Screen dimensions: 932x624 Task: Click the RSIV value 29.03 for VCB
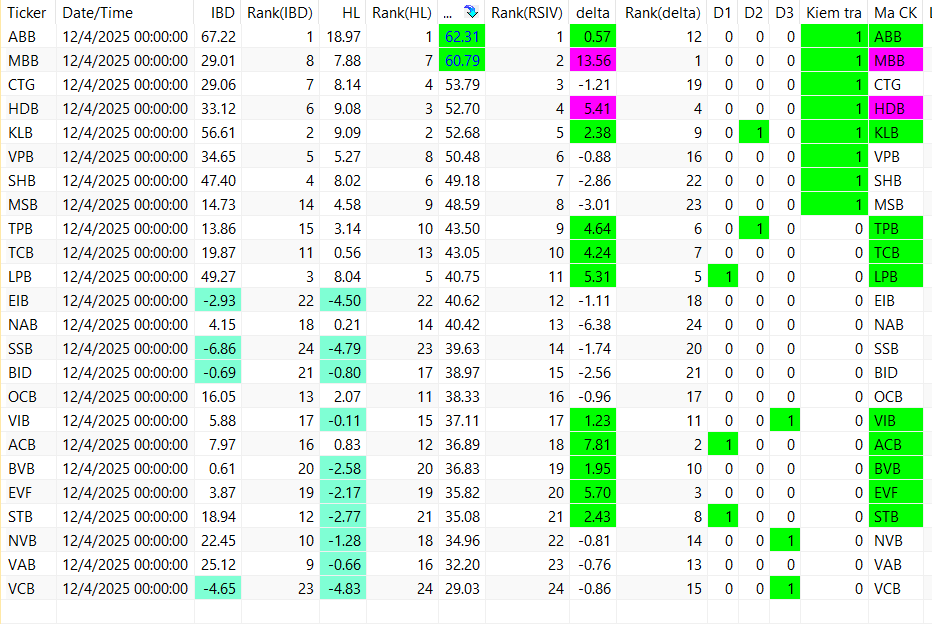click(x=462, y=589)
